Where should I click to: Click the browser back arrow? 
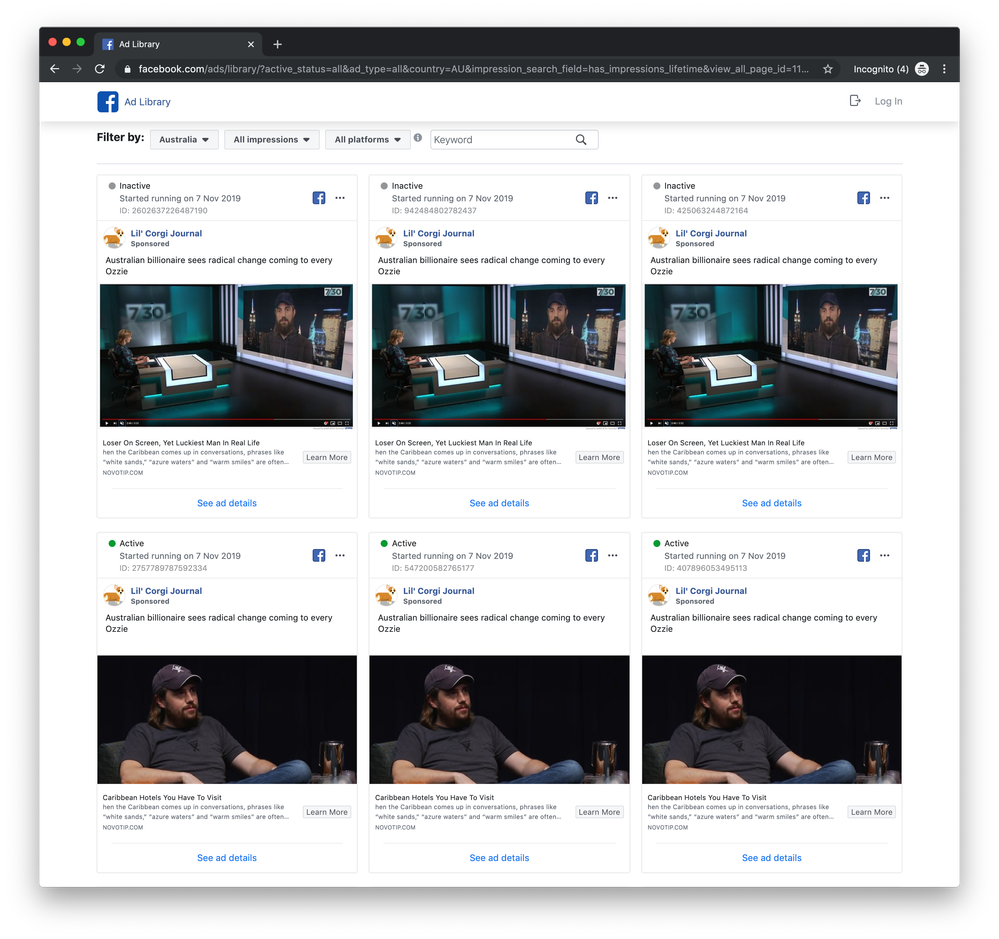(x=55, y=69)
